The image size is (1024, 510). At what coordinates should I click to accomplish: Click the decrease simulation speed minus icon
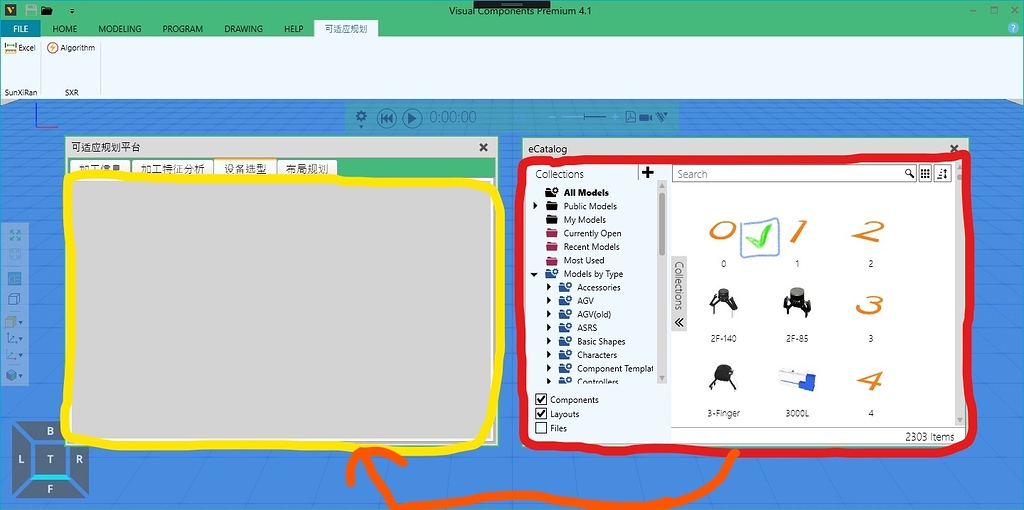coord(552,117)
